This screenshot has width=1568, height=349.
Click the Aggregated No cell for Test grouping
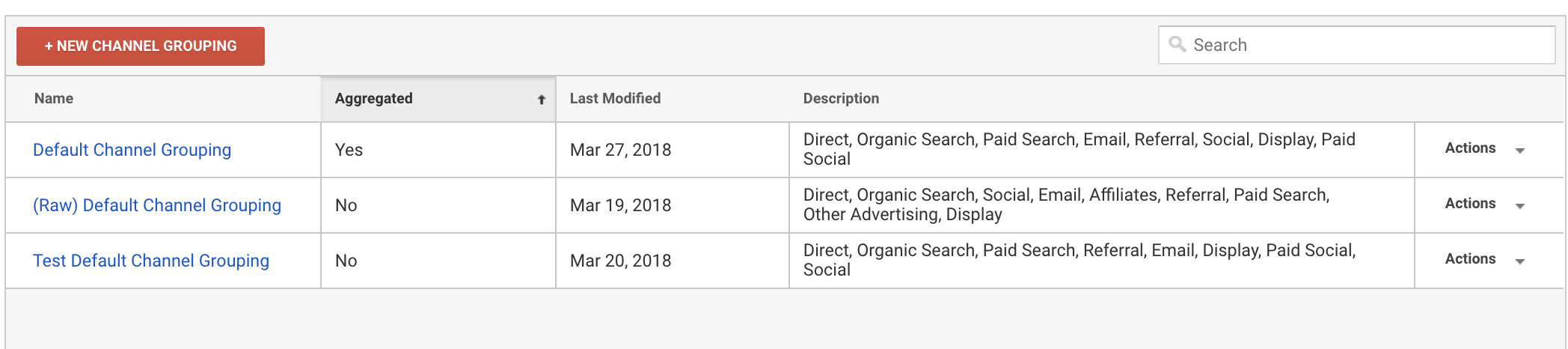pyautogui.click(x=346, y=261)
